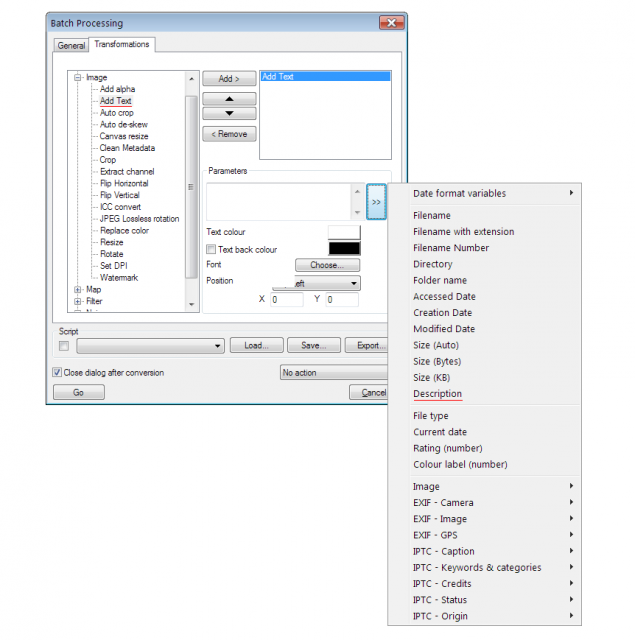Pick the white Text colour swatch
Viewport: 635px width, 640px height.
[x=344, y=232]
